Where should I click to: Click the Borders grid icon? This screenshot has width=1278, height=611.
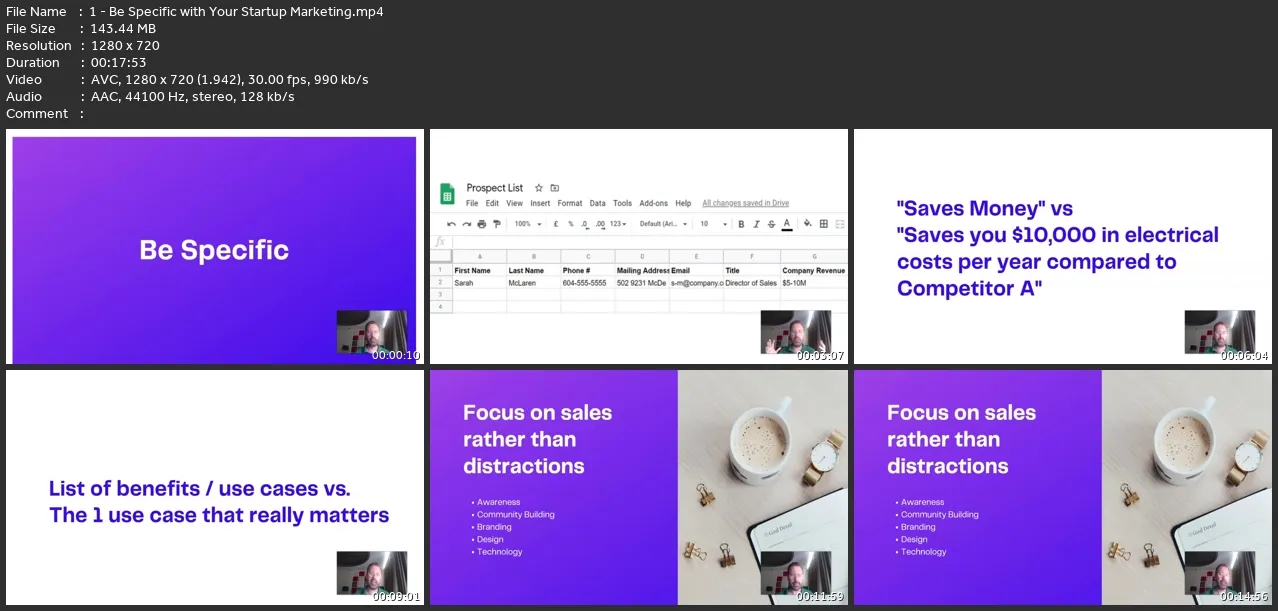823,224
